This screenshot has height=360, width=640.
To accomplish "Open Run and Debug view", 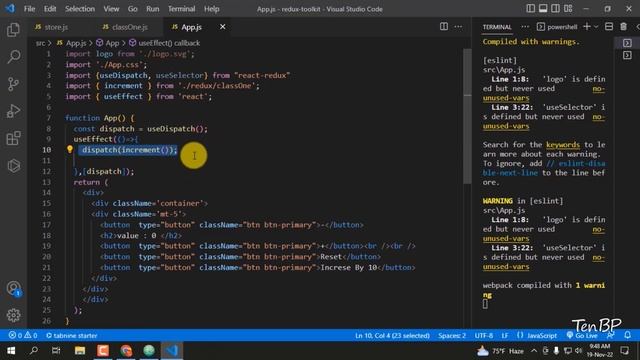I will (13, 111).
